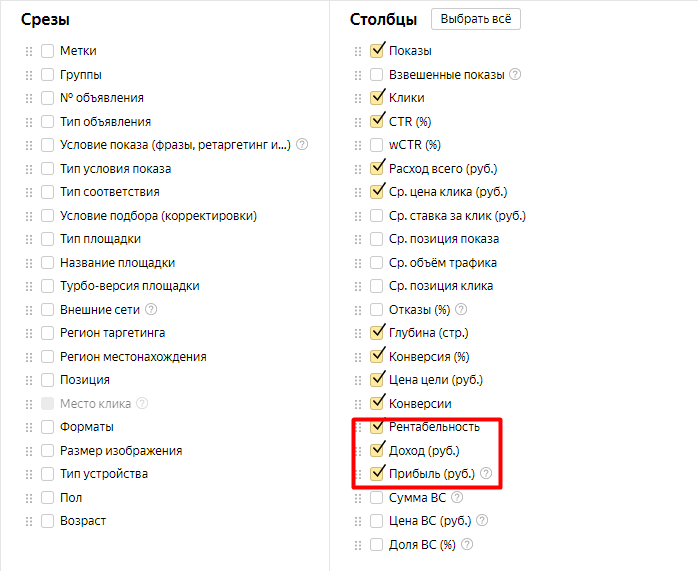Grab drag handle next to Показы
The image size is (698, 571).
coord(358,51)
